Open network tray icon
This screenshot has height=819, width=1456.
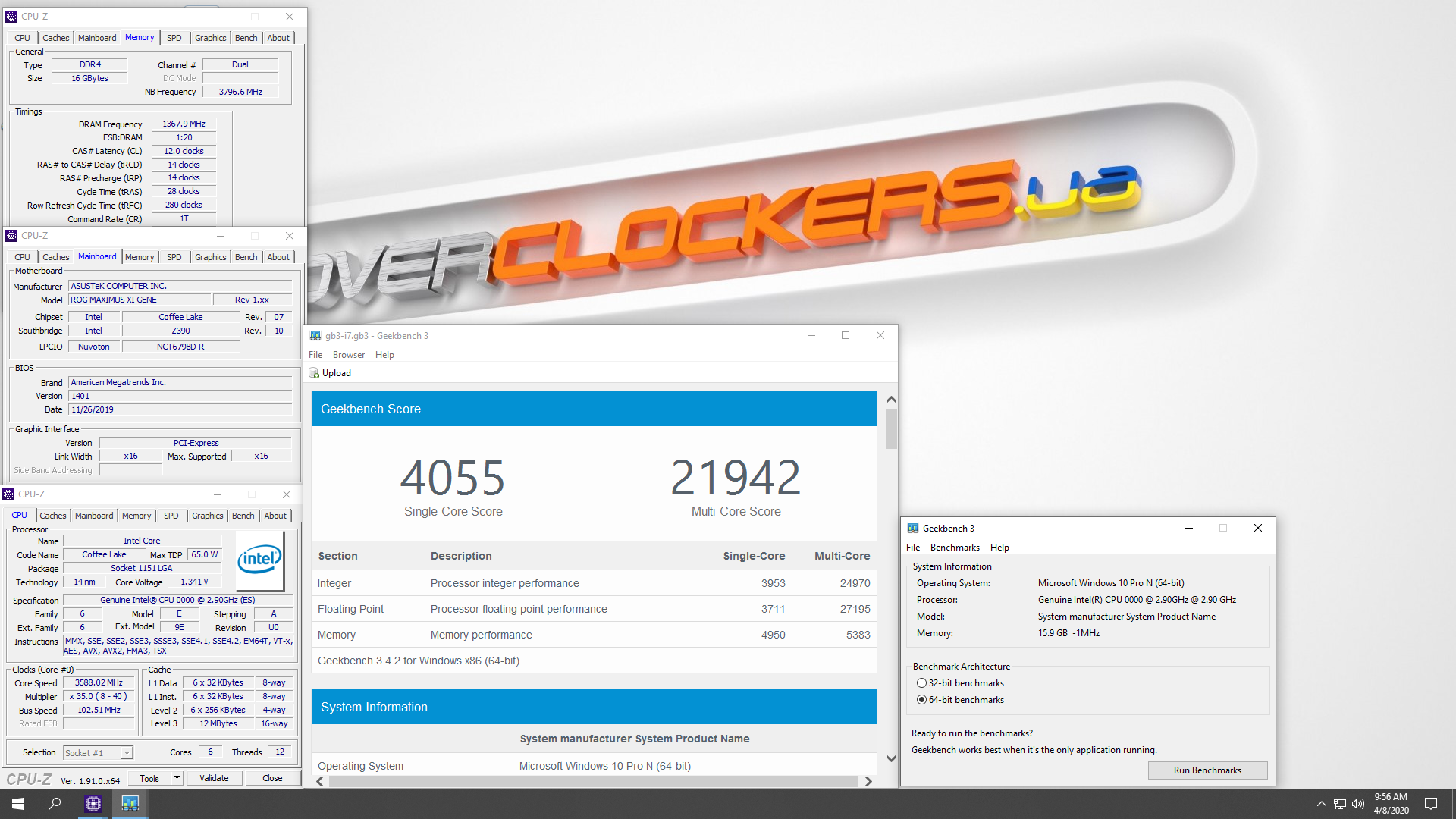coord(1340,804)
